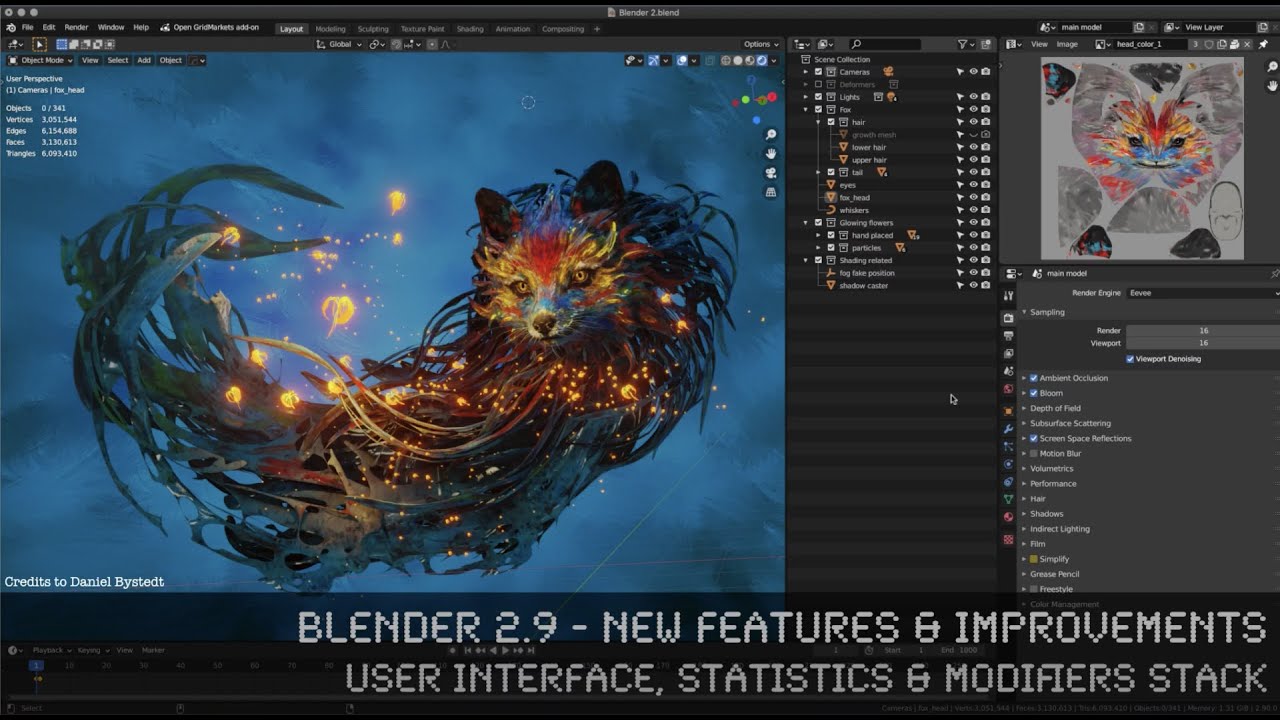Viewport: 1280px width, 720px height.
Task: Collapse the Sampling panel
Action: tap(1024, 312)
